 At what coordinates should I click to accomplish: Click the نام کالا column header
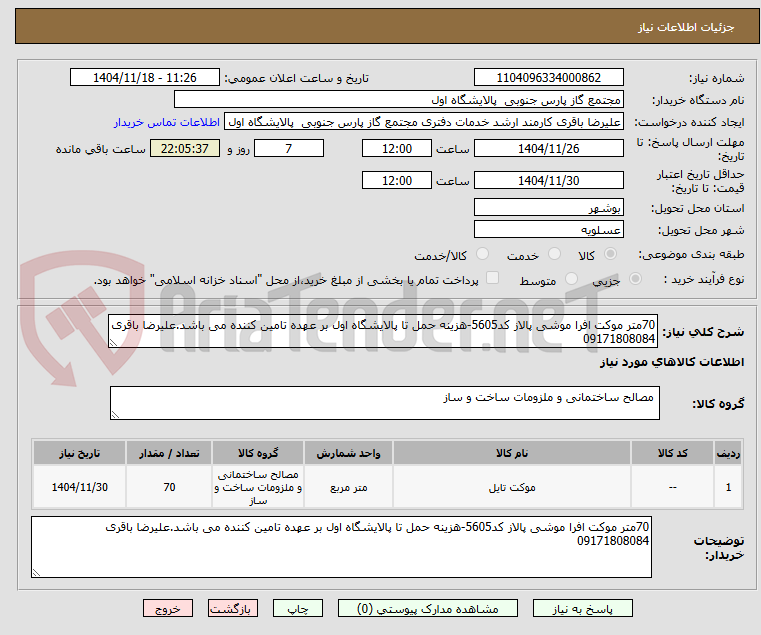512,453
